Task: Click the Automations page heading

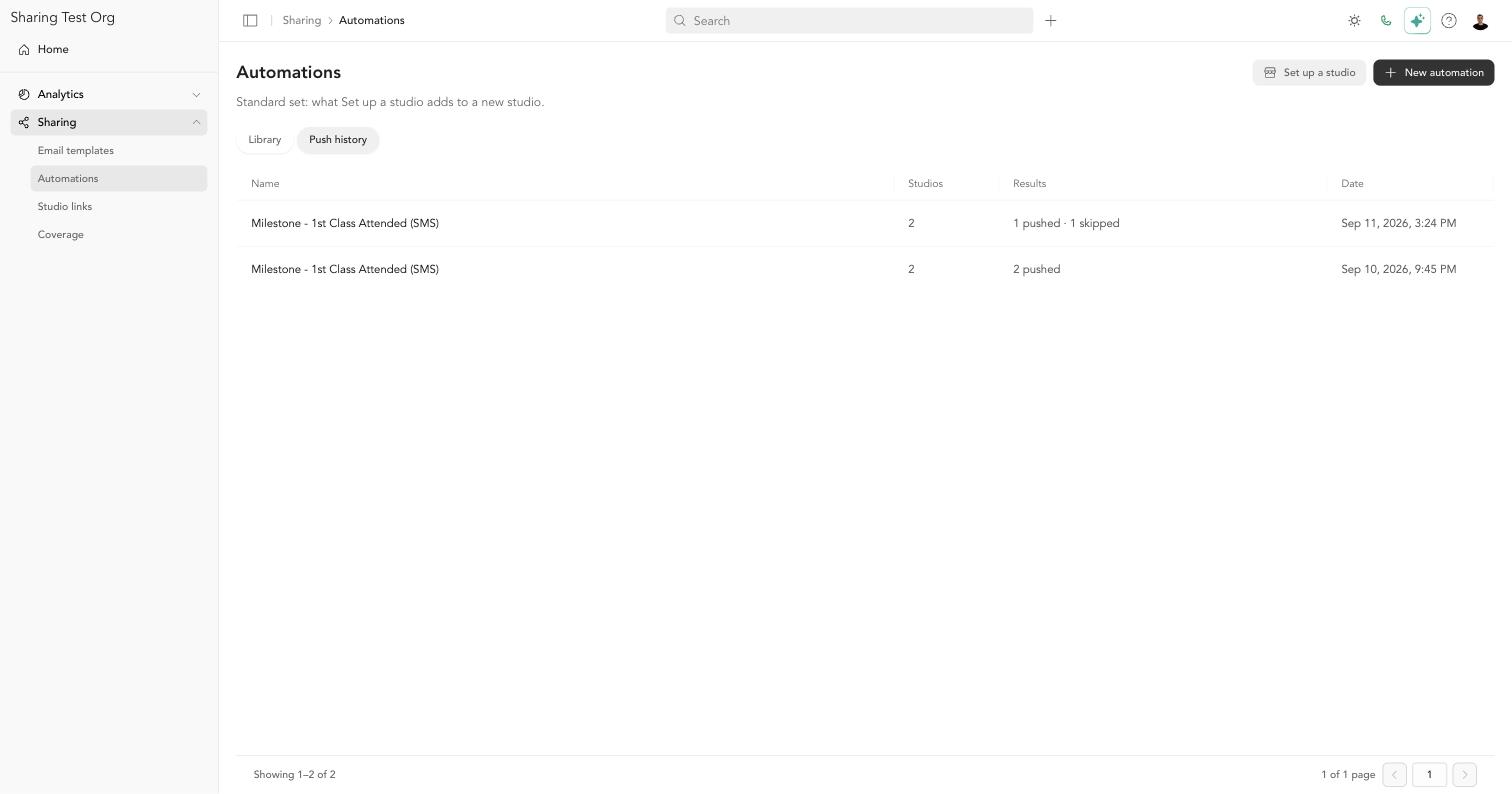Action: [x=288, y=72]
